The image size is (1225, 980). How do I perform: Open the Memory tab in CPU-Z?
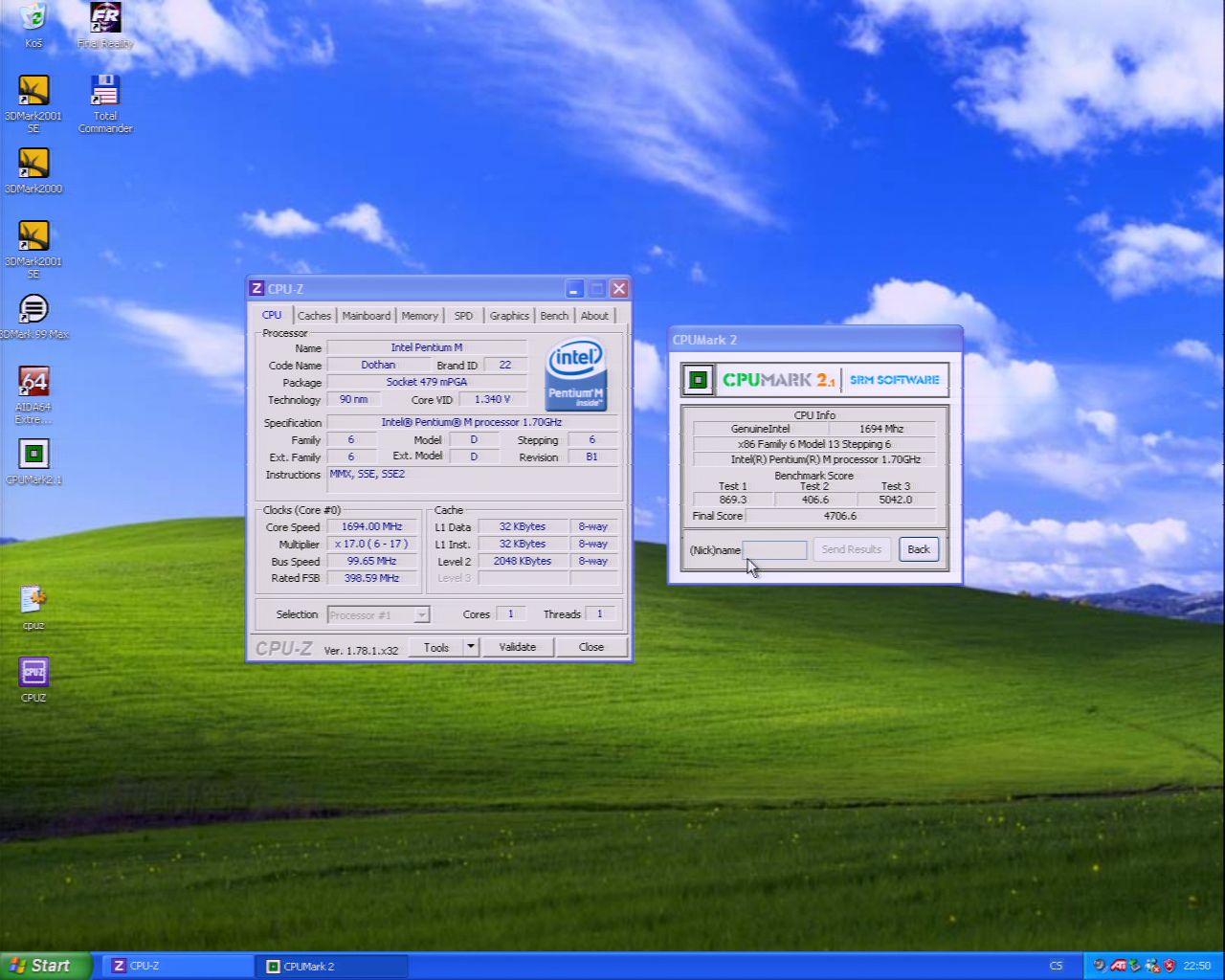tap(419, 316)
